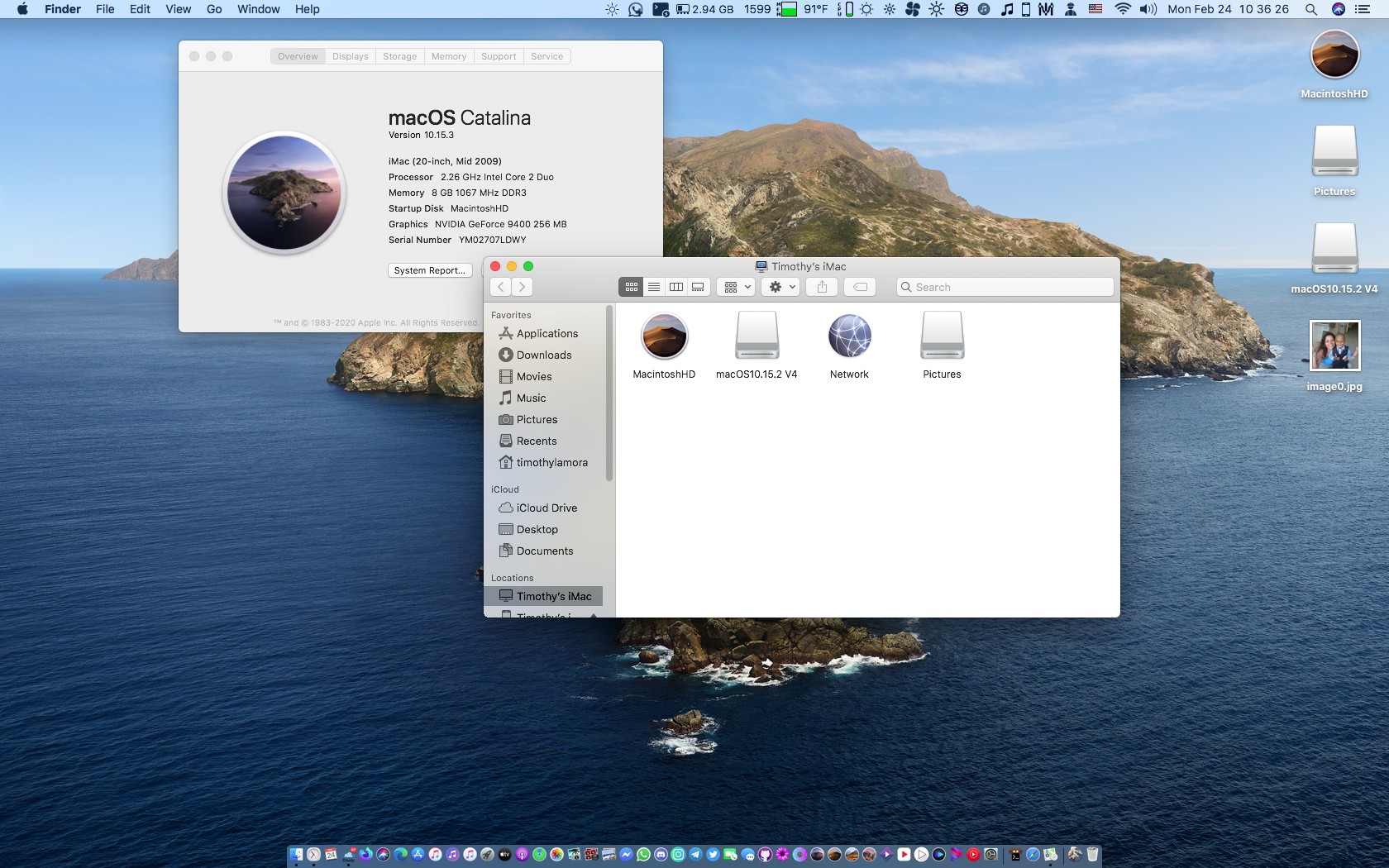Switch to list view in Finder
The width and height of the screenshot is (1389, 868).
(654, 287)
